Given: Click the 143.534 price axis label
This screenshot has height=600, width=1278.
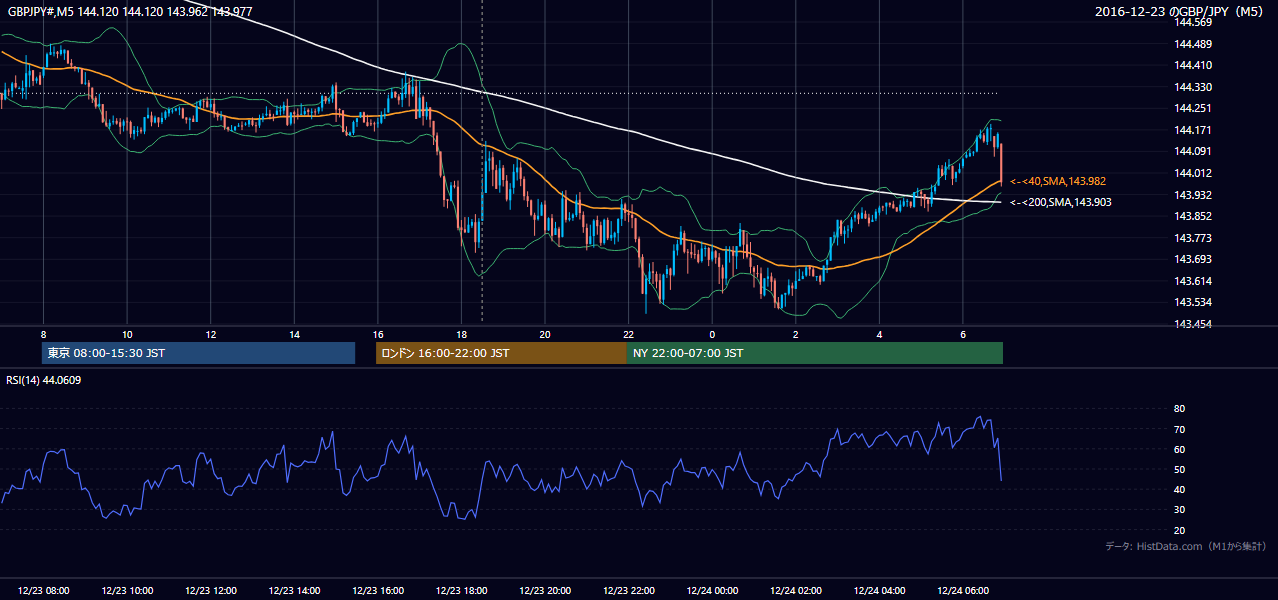Looking at the screenshot, I should (x=1193, y=302).
